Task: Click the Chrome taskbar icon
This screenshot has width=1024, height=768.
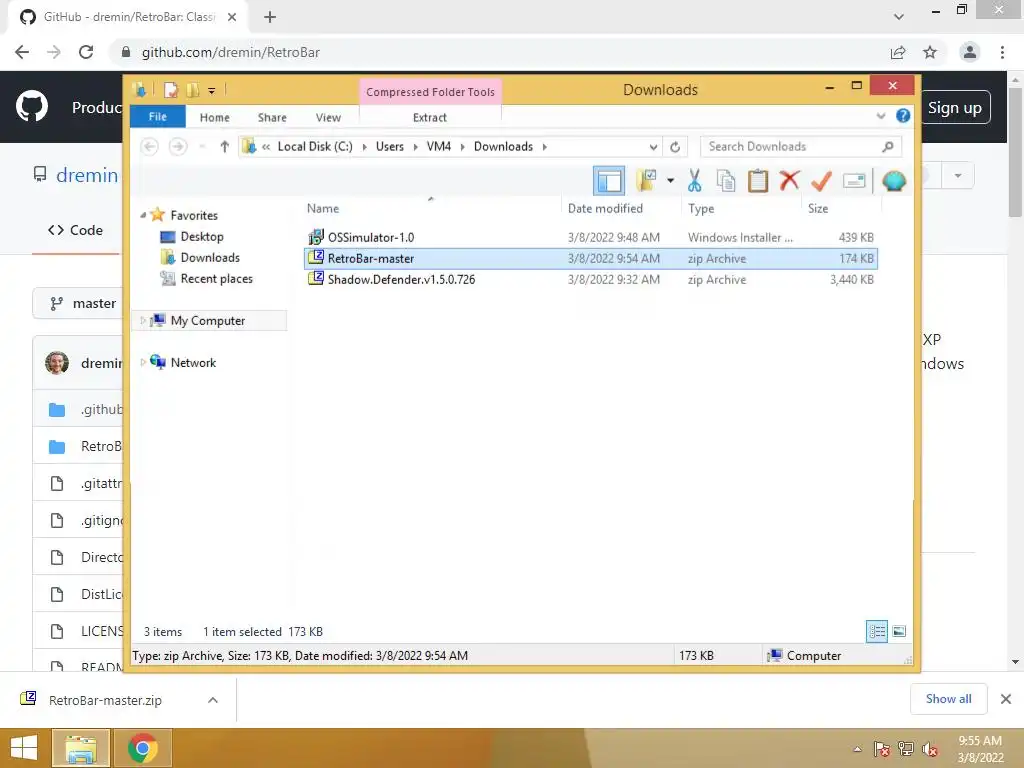Action: 142,748
